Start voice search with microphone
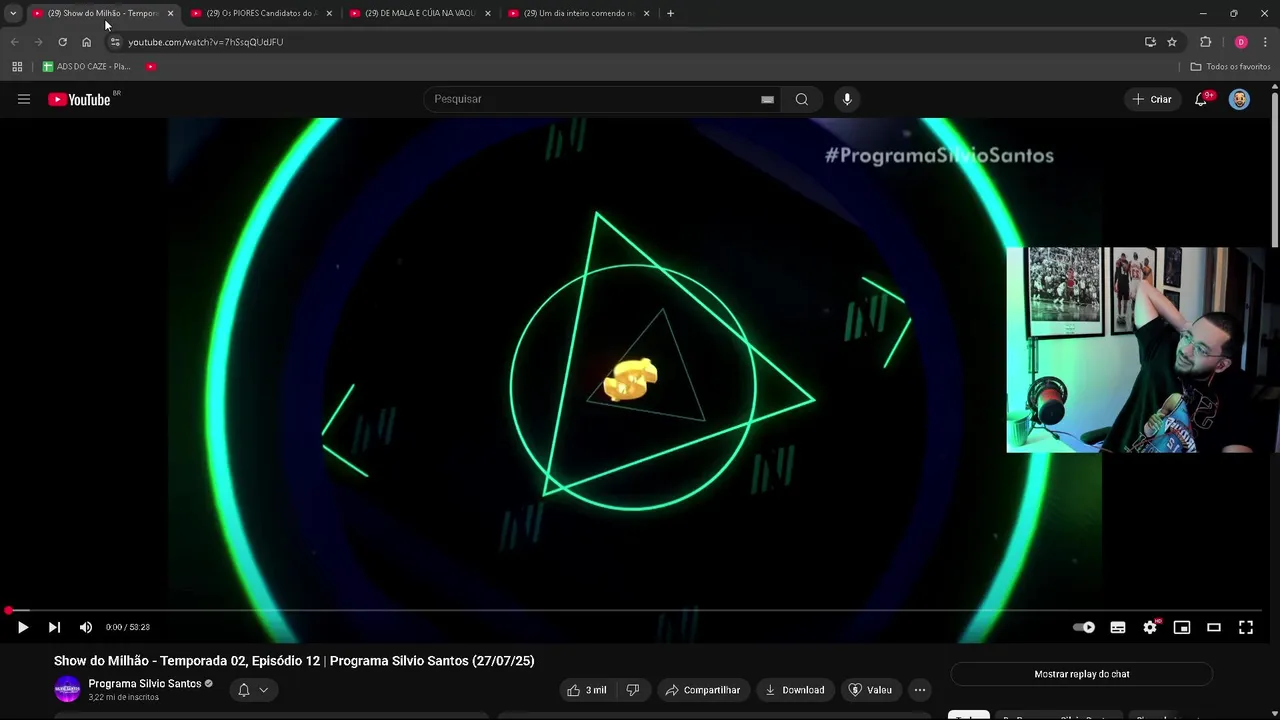1280x720 pixels. 847,99
